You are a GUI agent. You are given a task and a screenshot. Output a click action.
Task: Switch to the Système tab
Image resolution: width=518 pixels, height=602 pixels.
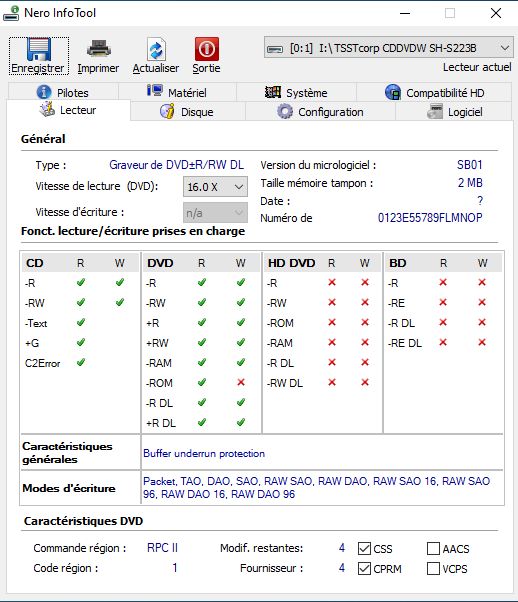click(x=296, y=92)
